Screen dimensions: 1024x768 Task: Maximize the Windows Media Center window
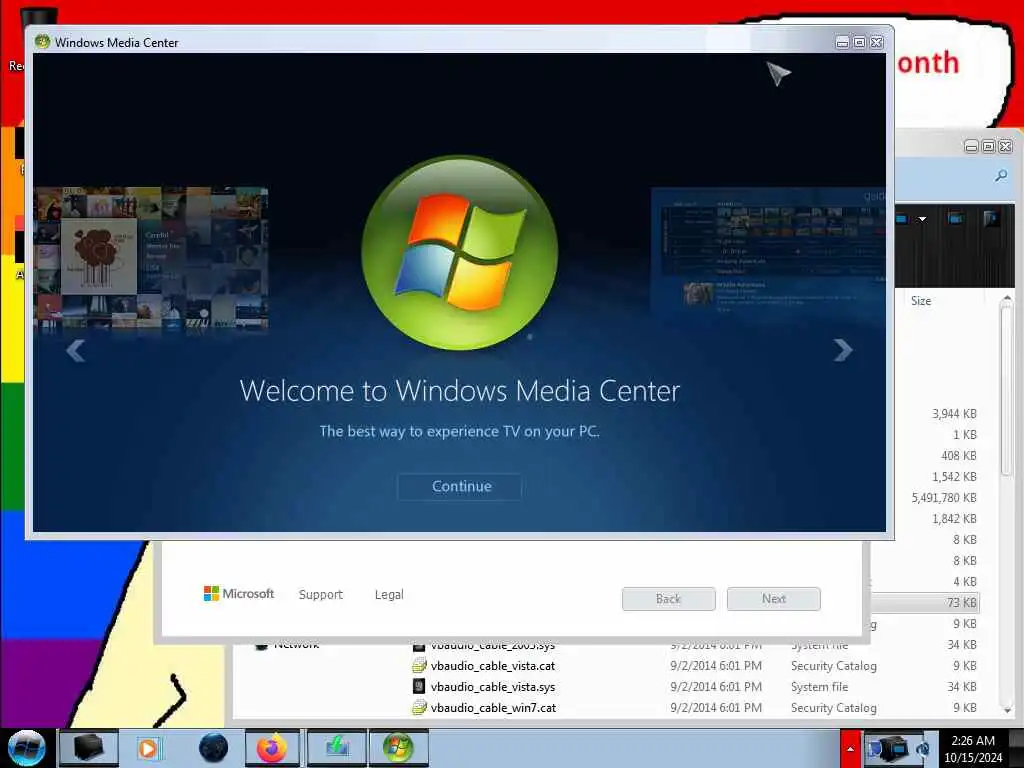click(859, 42)
